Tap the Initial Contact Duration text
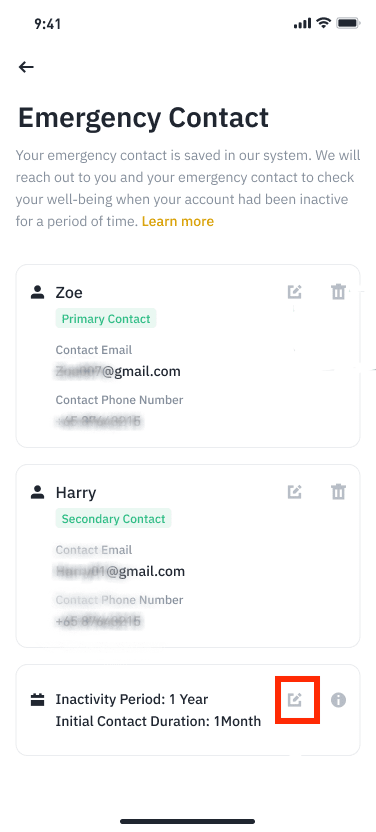This screenshot has height=832, width=376. [158, 722]
